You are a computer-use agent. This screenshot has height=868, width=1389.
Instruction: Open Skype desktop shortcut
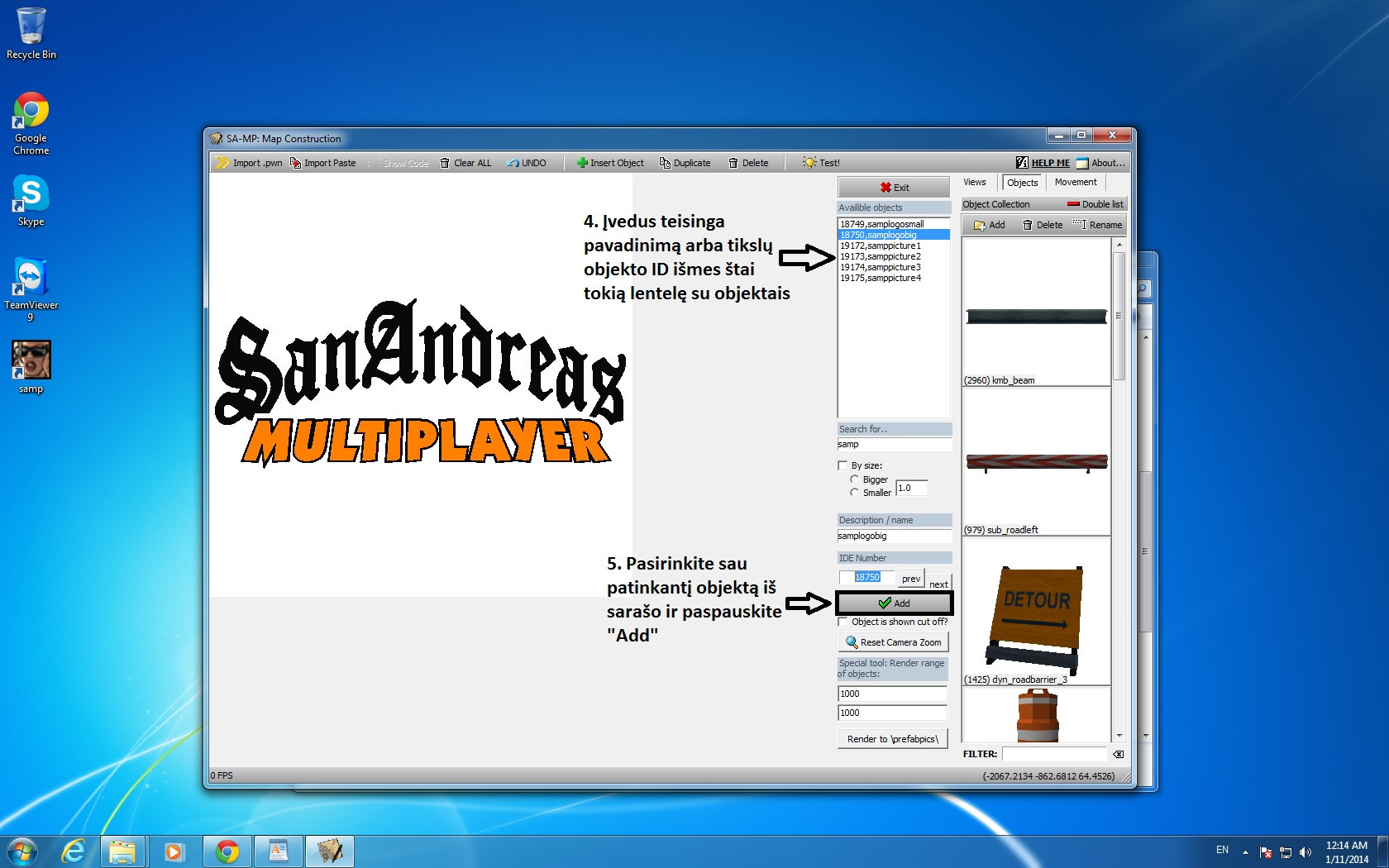[x=31, y=201]
